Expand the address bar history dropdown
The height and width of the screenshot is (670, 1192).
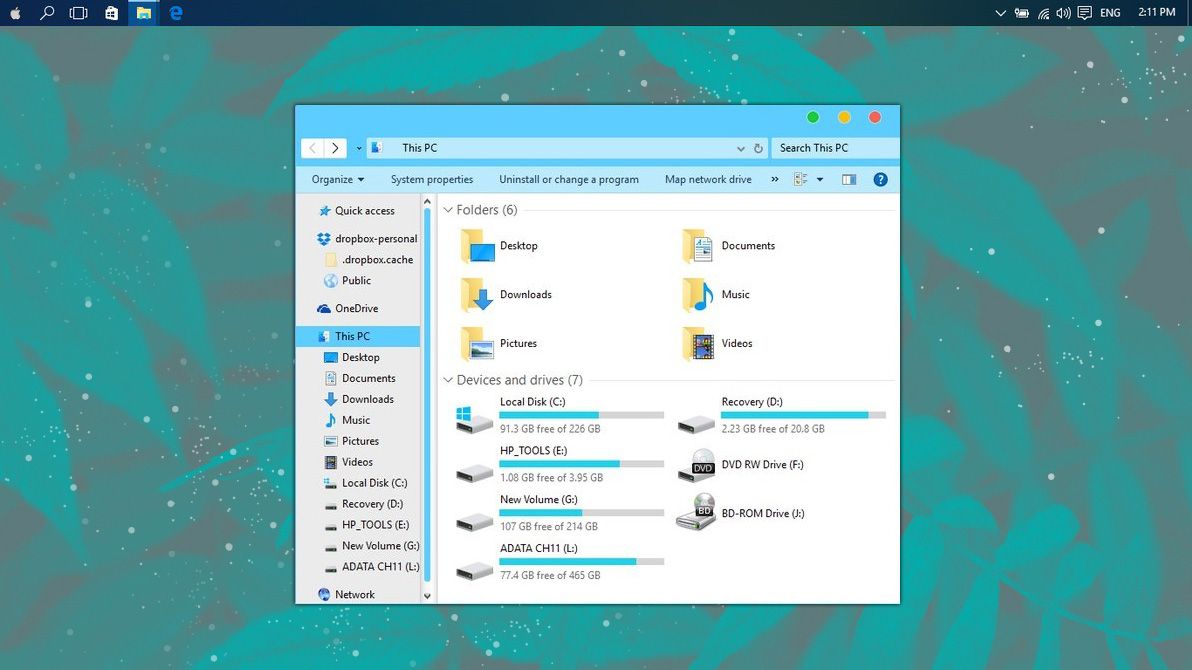740,148
